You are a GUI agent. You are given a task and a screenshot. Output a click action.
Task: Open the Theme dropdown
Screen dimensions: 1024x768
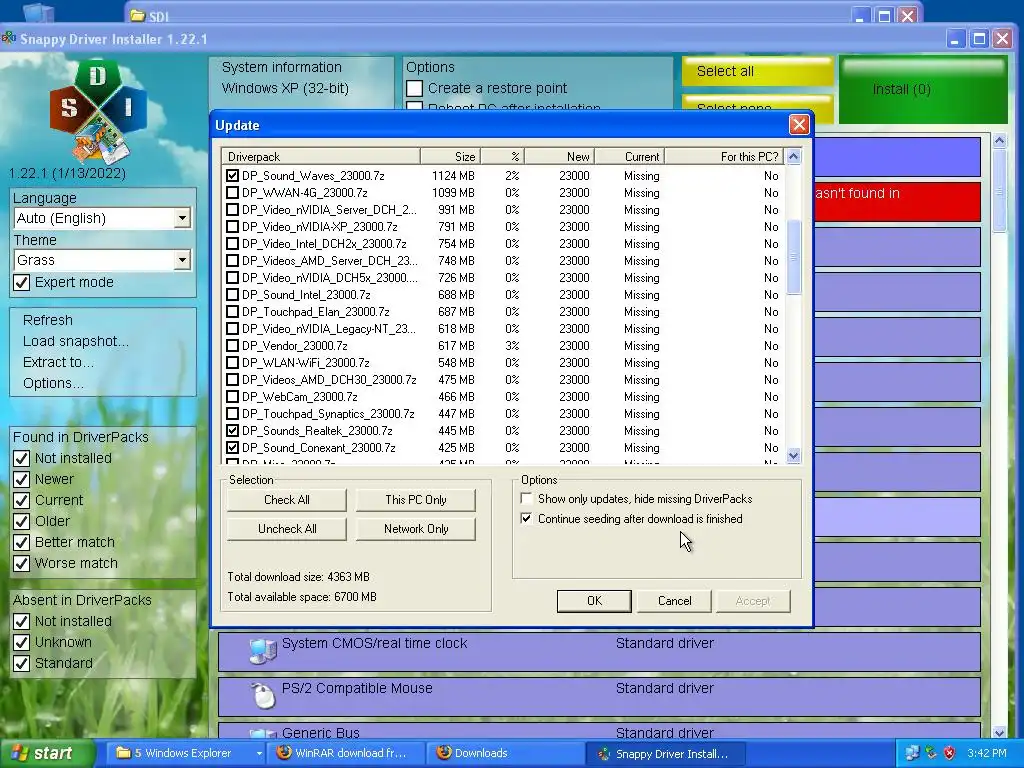point(182,260)
